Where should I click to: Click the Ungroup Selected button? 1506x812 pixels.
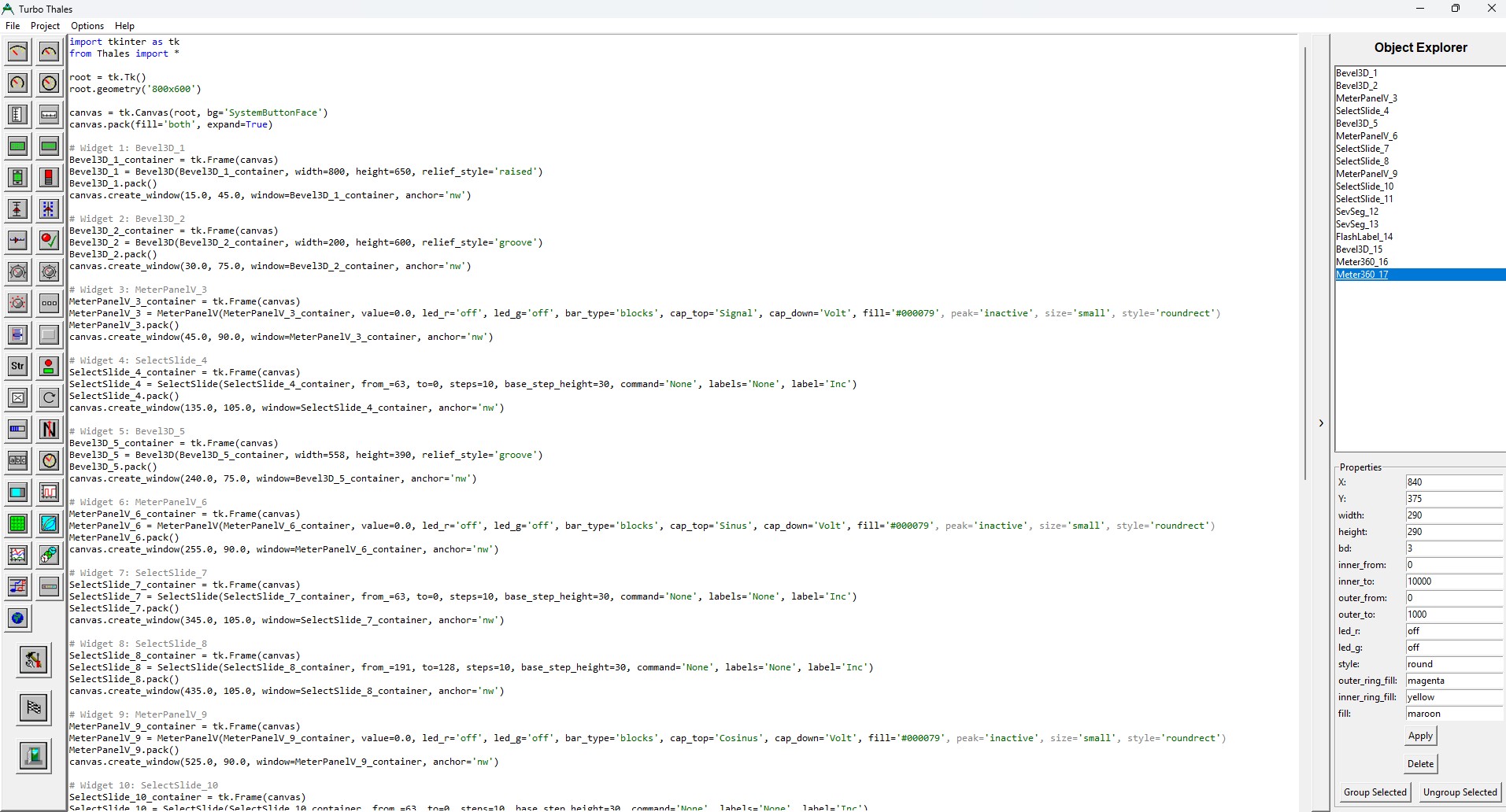pyautogui.click(x=1460, y=792)
